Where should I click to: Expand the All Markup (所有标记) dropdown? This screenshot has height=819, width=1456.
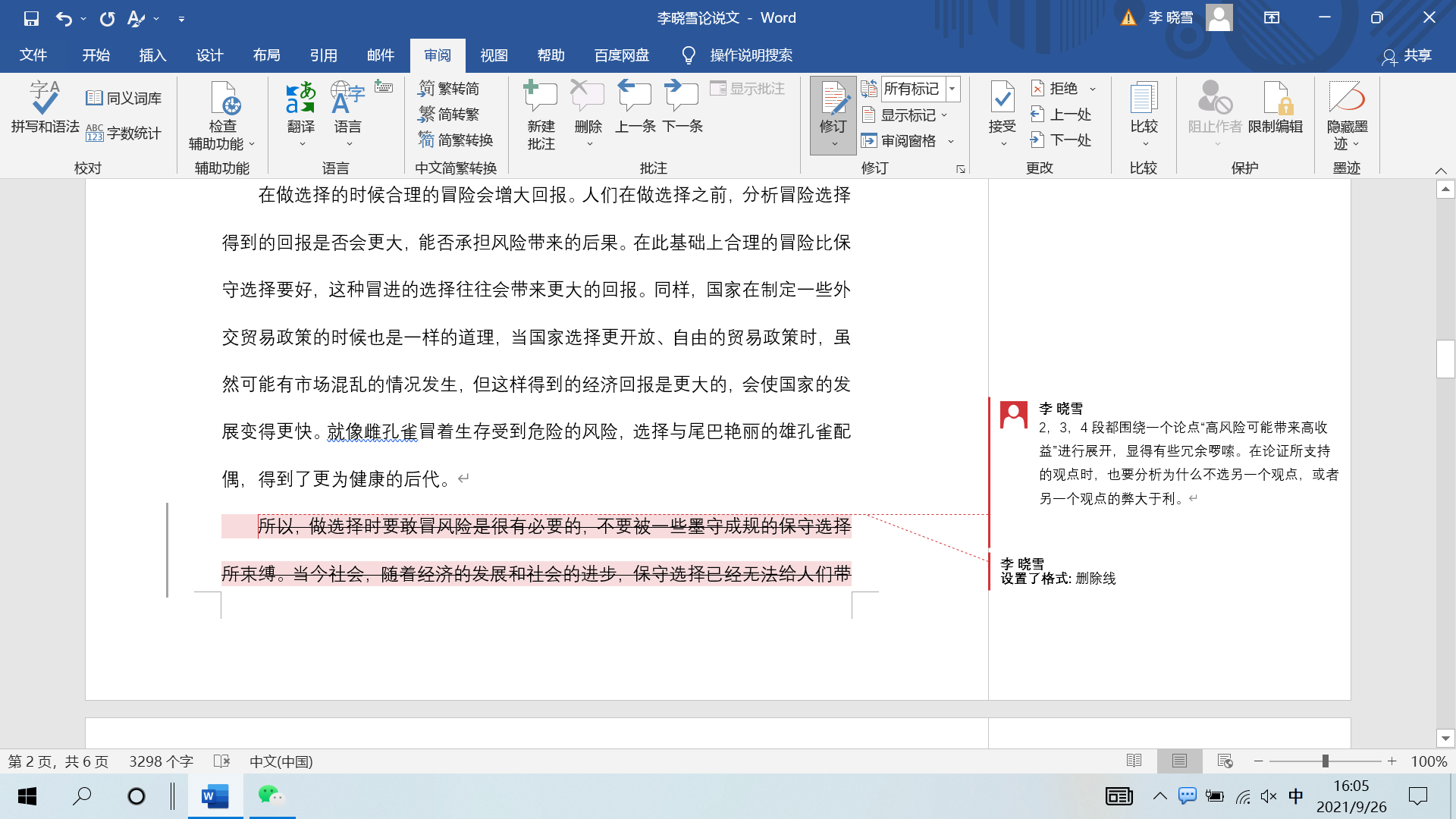952,89
